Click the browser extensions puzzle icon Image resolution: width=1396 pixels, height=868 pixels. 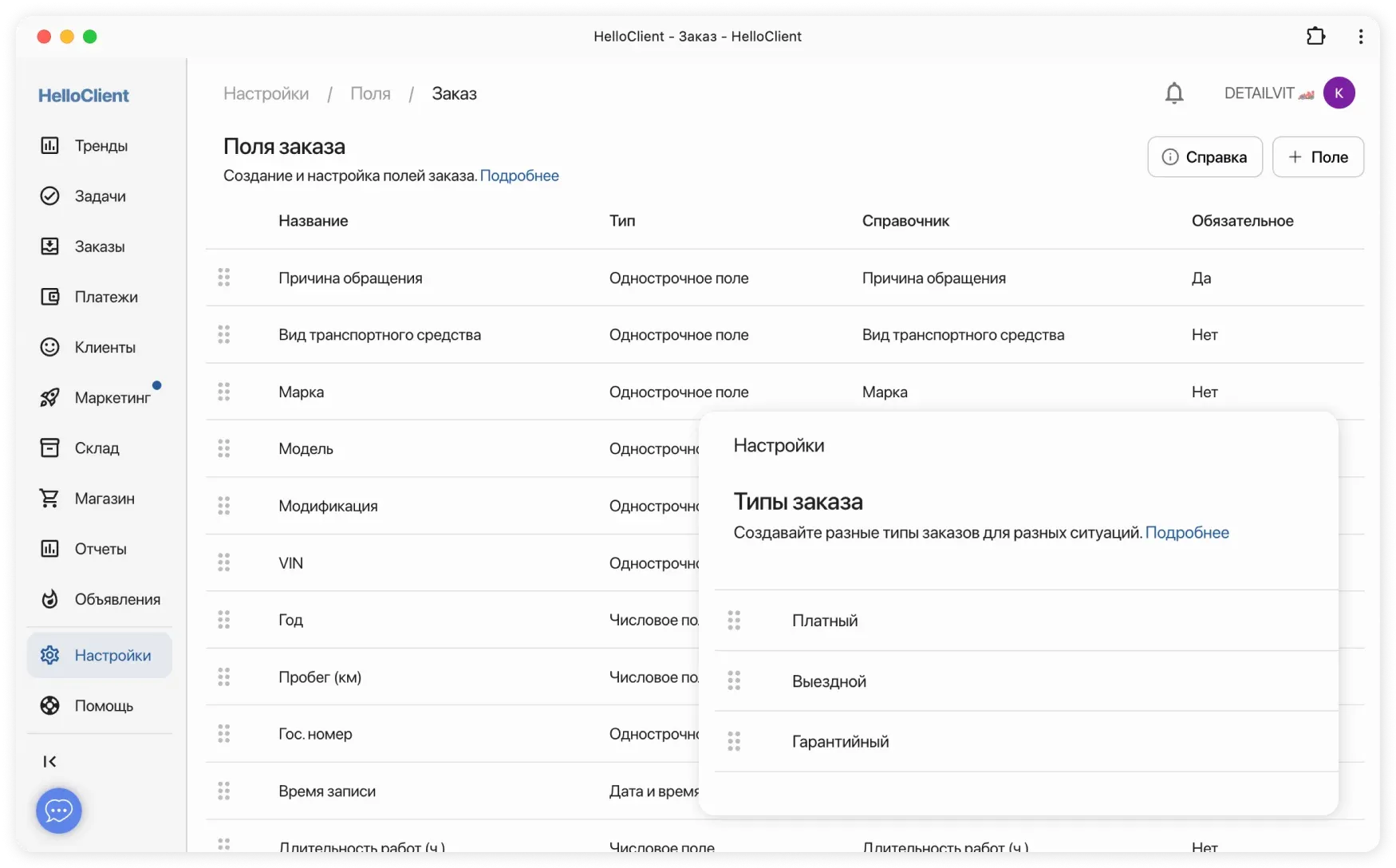(1315, 36)
